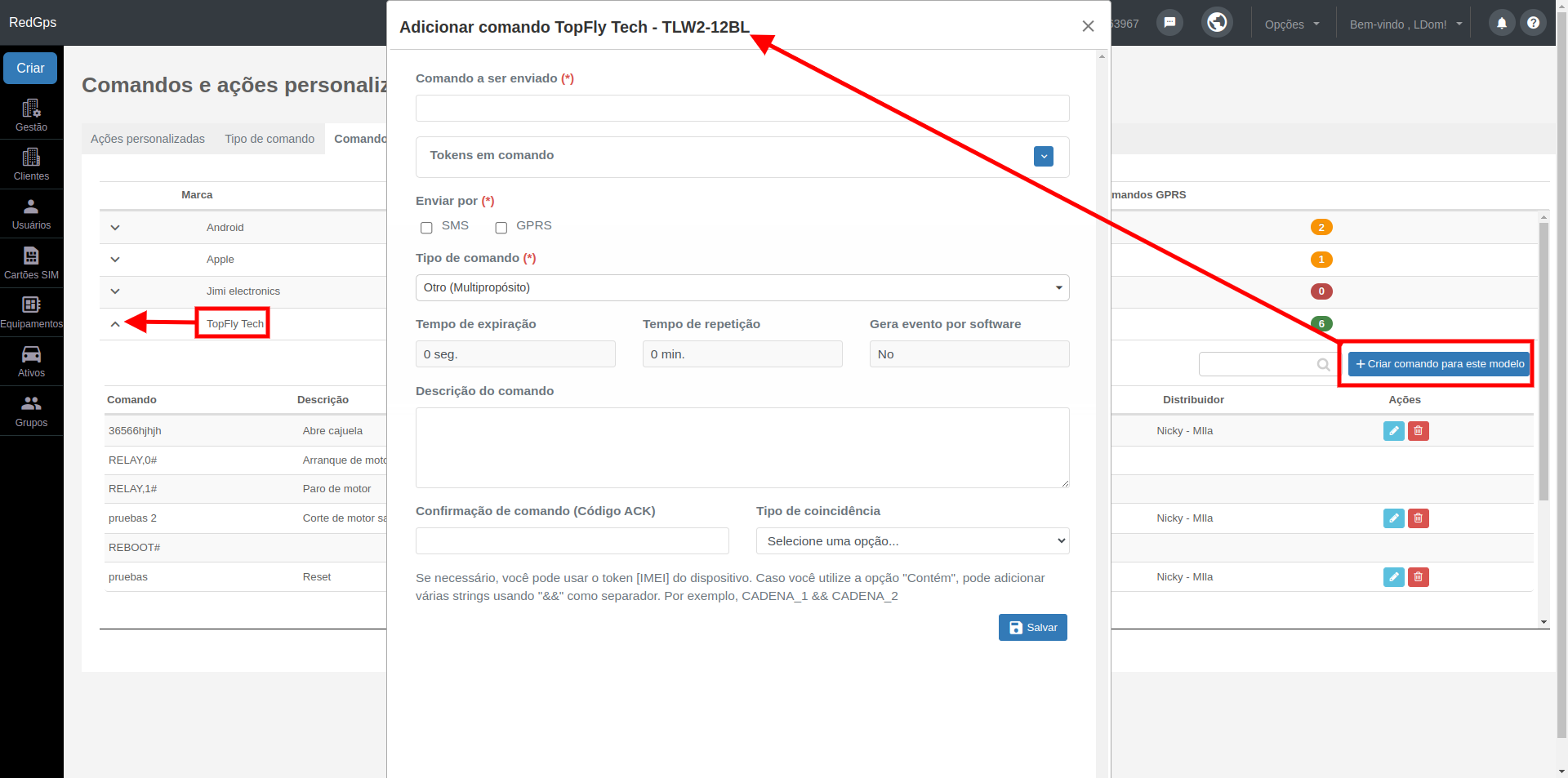Click the Criar button
This screenshot has height=778, width=1568.
[30, 69]
